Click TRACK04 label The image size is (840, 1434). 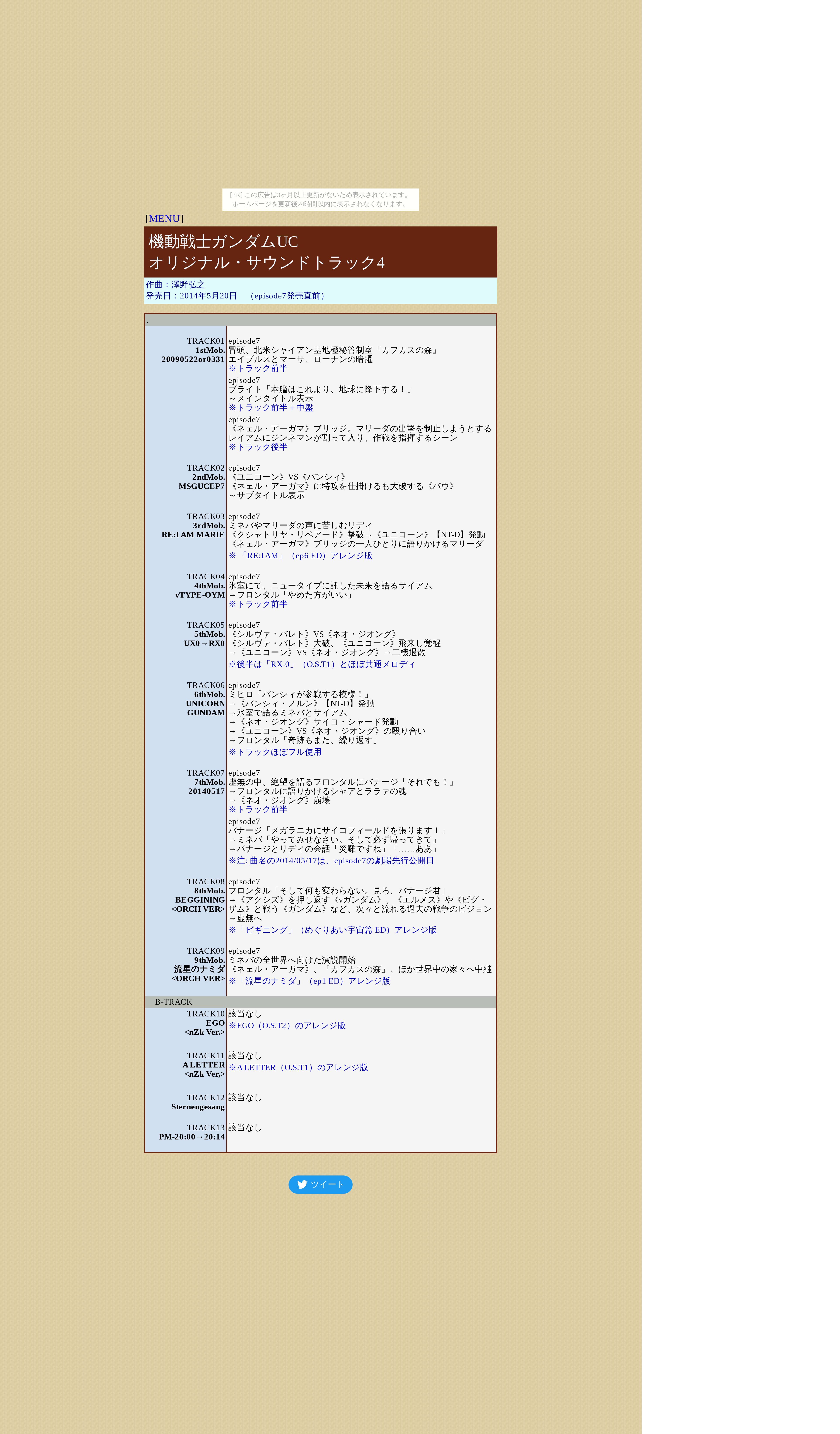tap(206, 577)
